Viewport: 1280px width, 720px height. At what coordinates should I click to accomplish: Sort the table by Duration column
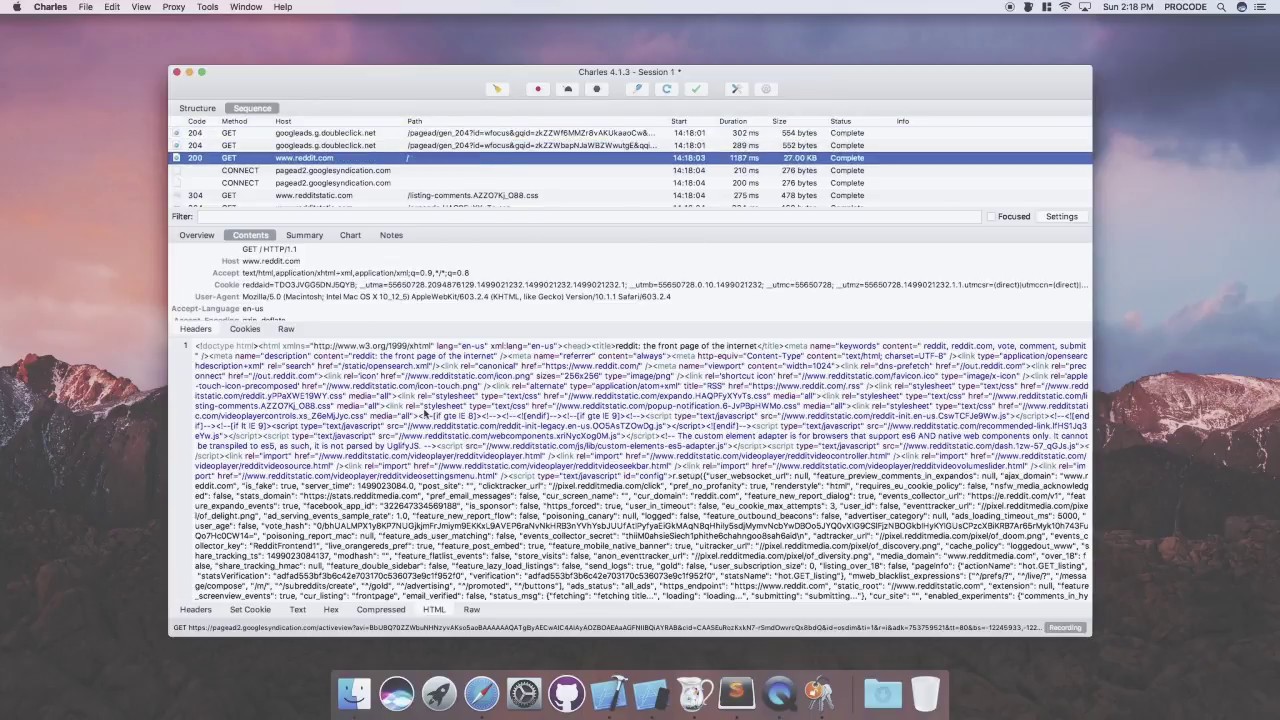coord(733,121)
